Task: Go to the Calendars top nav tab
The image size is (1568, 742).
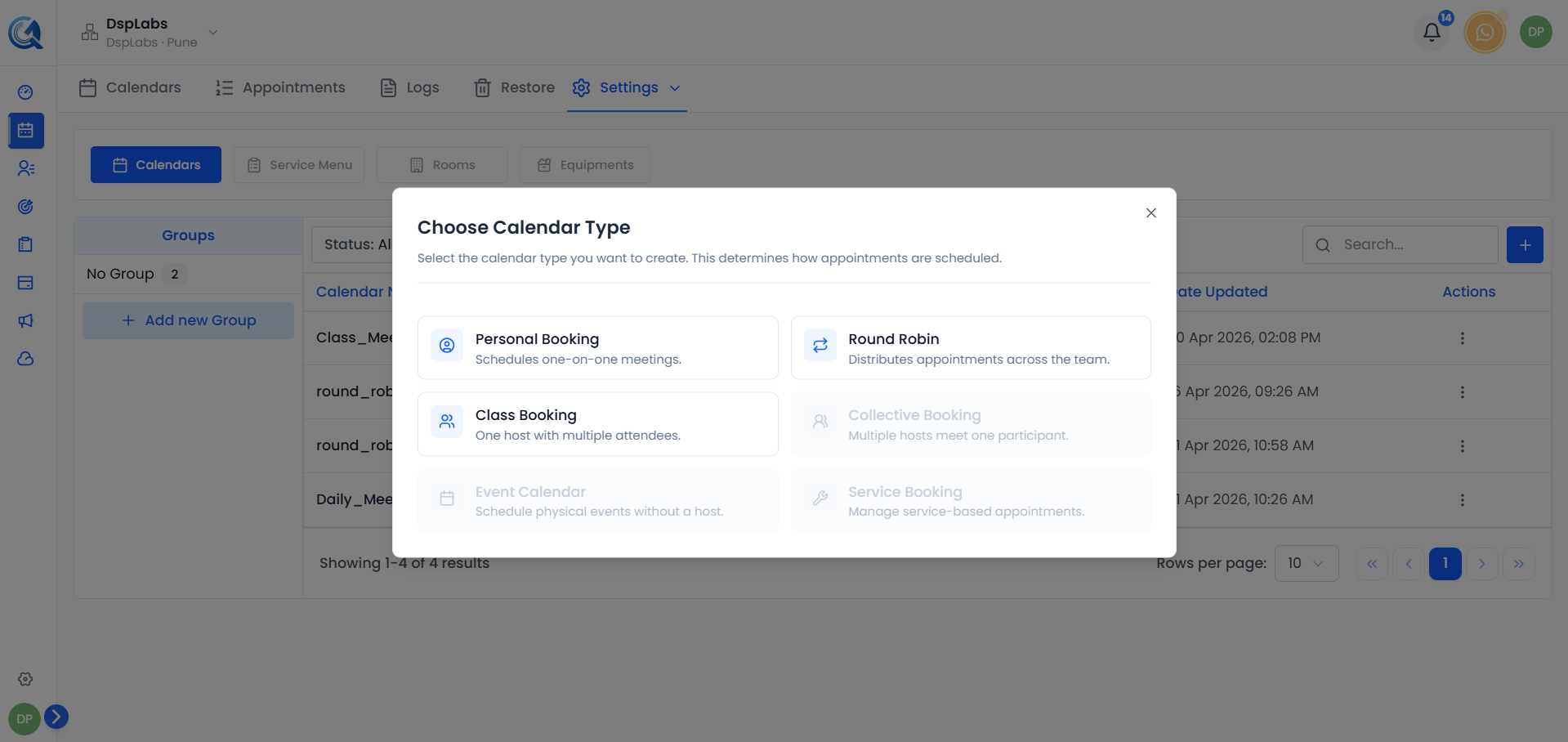Action: 130,87
